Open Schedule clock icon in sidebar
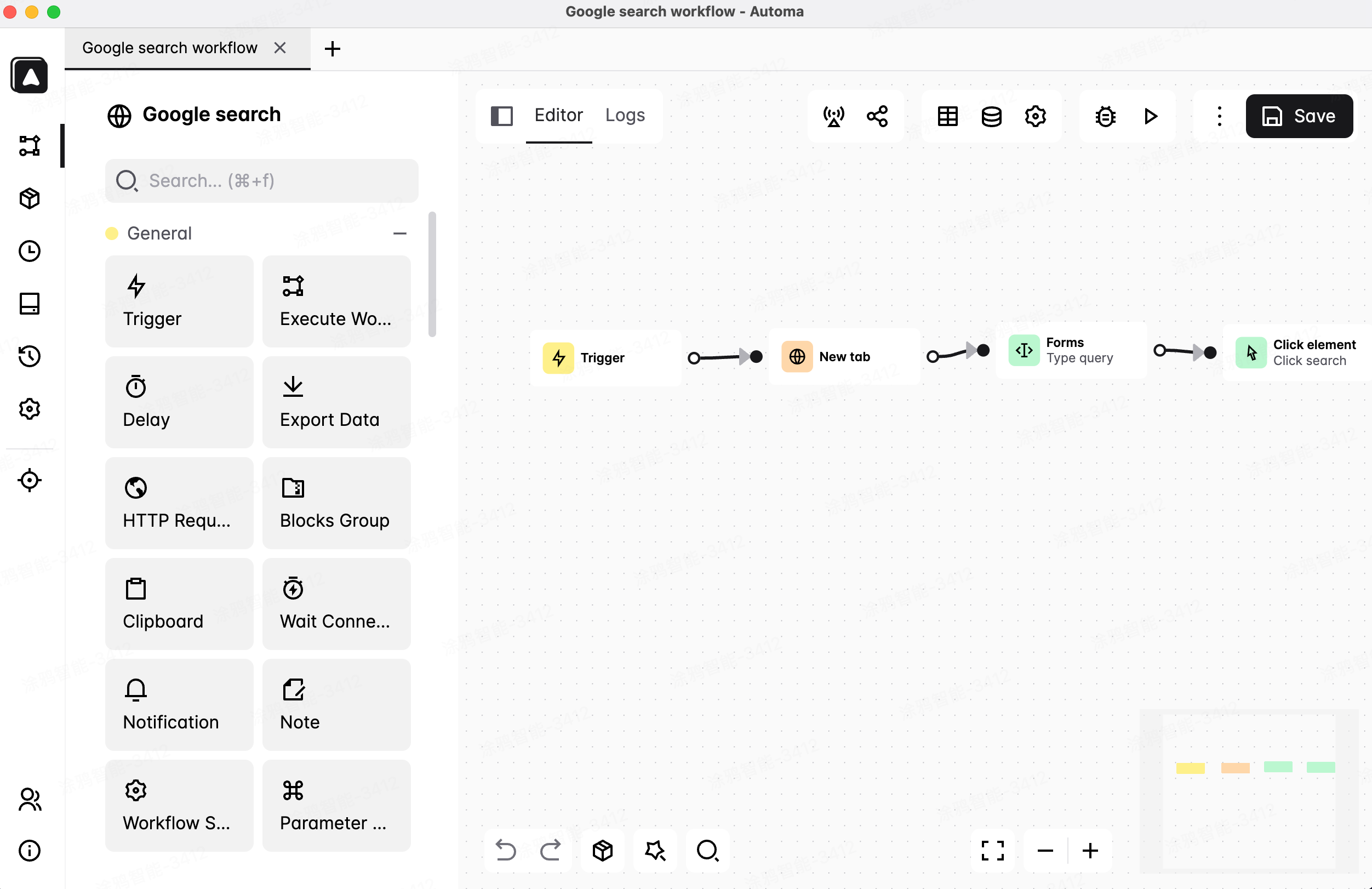 tap(30, 251)
